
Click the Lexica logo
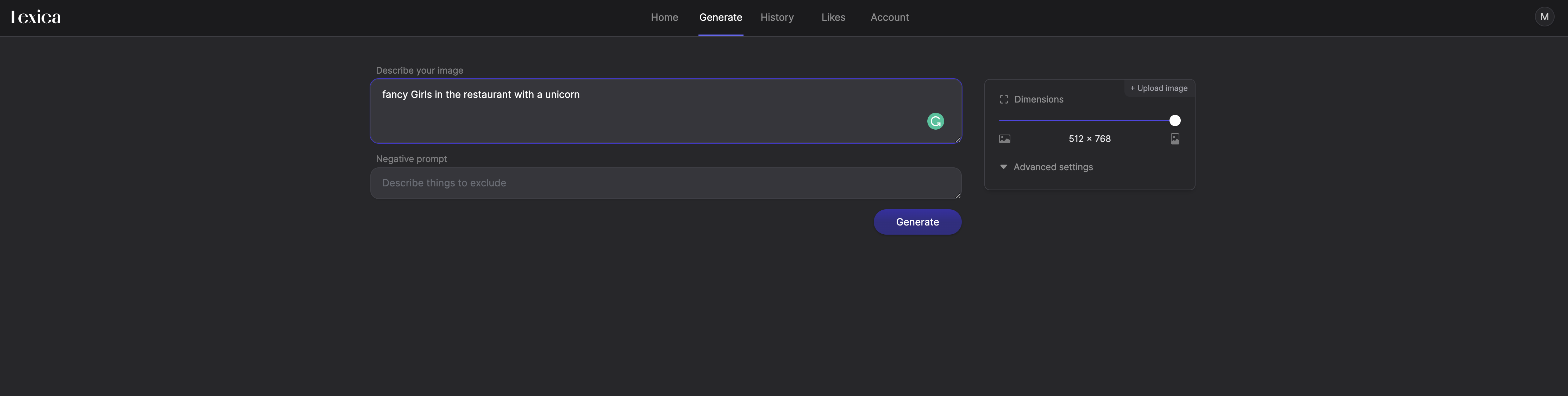tap(36, 17)
